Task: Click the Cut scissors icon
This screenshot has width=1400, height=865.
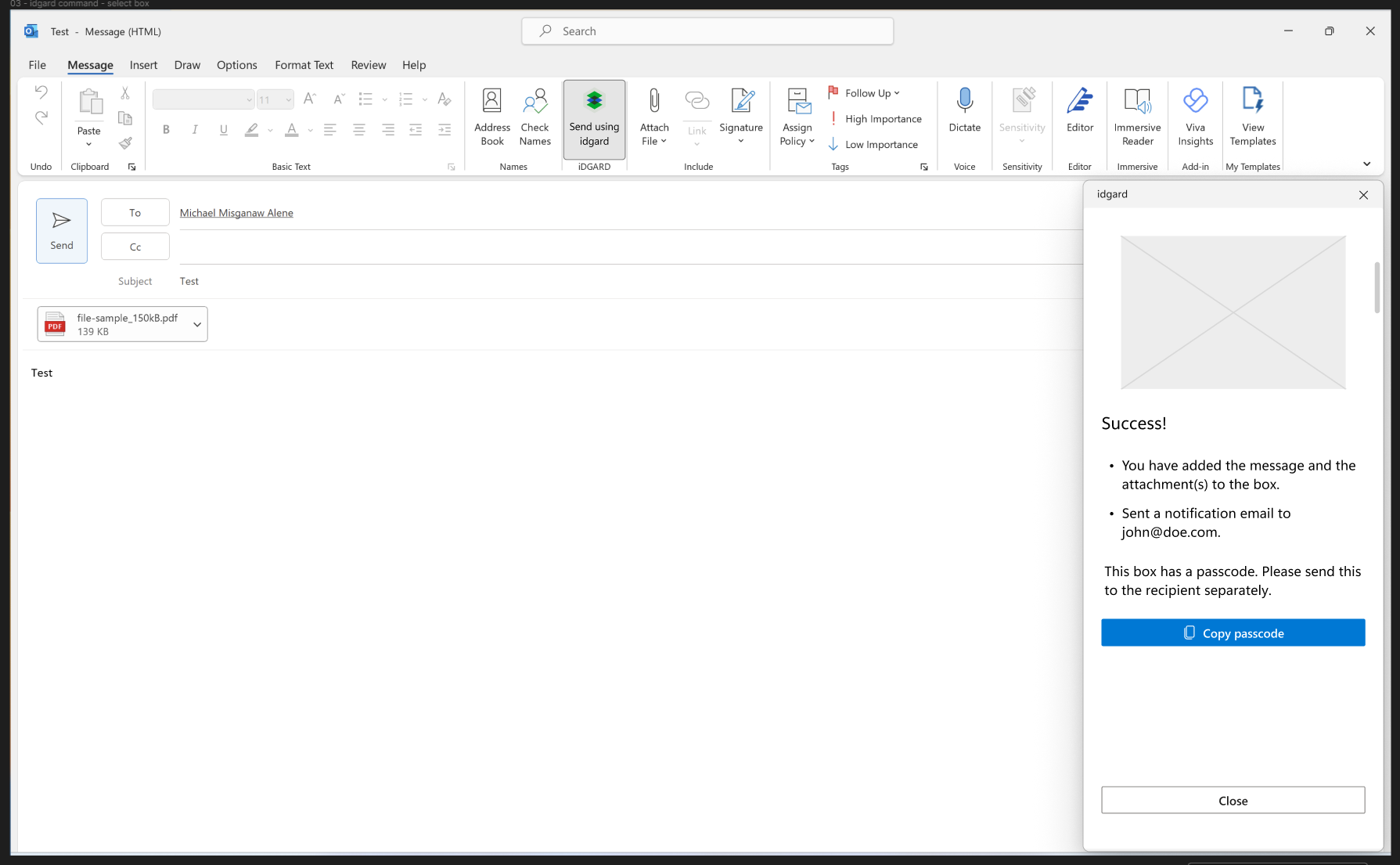Action: tap(125, 93)
